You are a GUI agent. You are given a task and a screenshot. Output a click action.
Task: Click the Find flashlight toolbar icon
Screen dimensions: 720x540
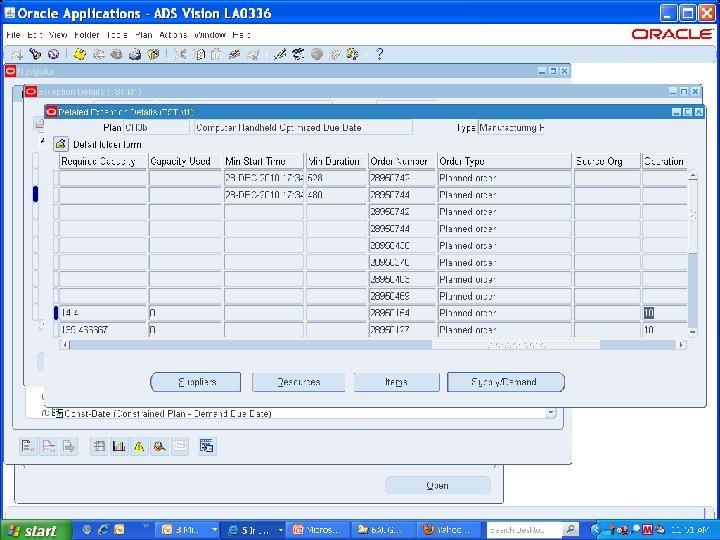click(x=35, y=55)
